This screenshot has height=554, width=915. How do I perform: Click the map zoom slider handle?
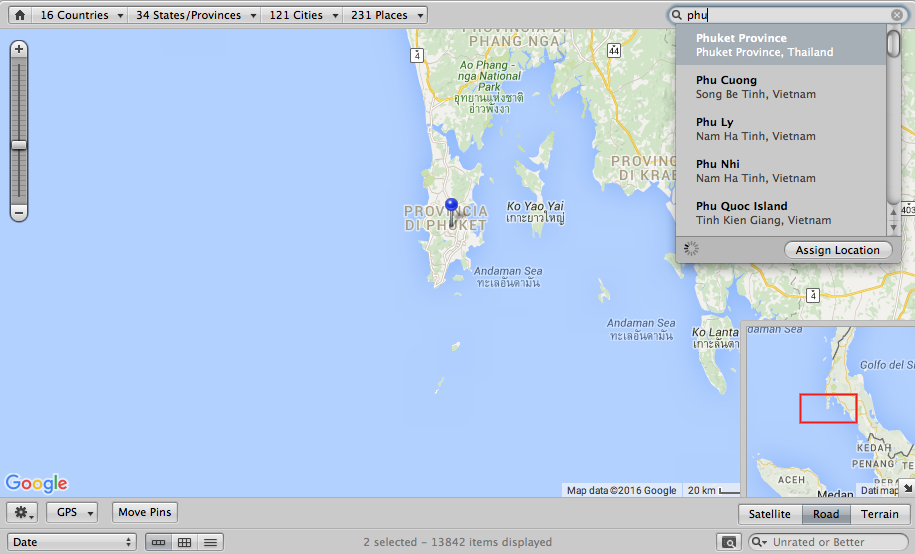[19, 145]
